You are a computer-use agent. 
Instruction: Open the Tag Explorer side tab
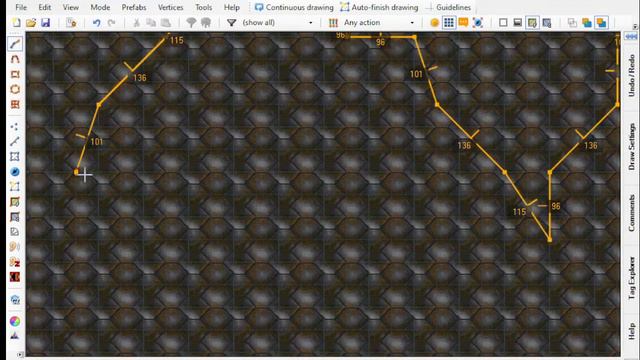(x=631, y=278)
